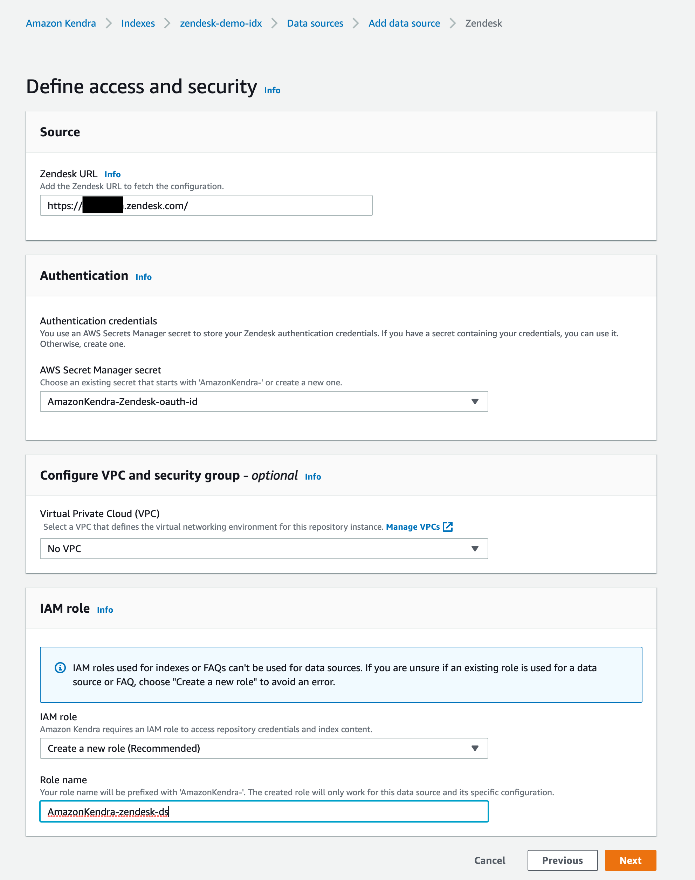Viewport: 695px width, 880px height.
Task: Expand the IAM role dropdown
Action: 264,748
